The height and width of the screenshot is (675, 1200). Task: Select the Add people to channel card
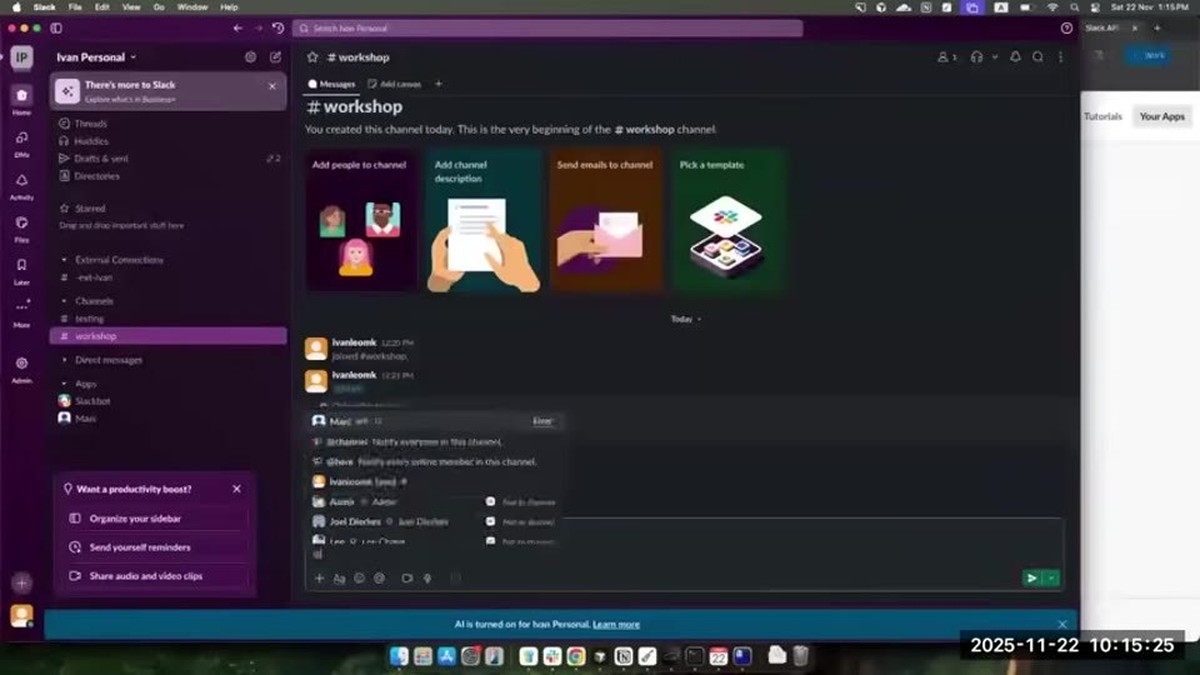[x=360, y=221]
